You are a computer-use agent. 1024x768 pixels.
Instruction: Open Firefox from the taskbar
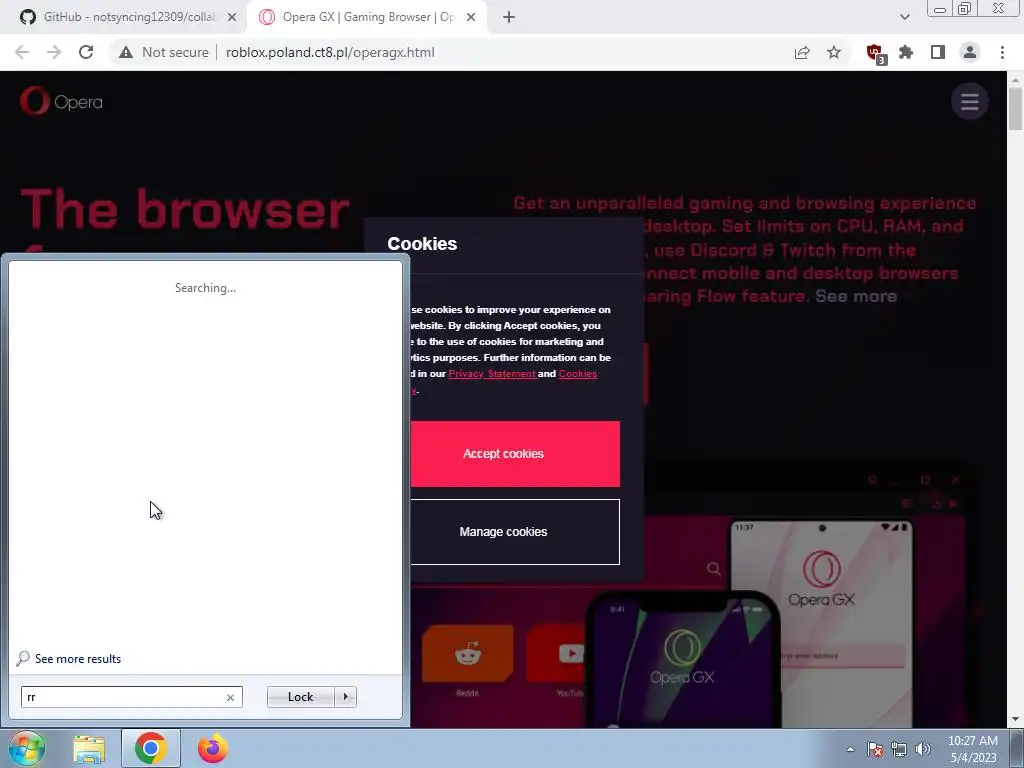coord(213,748)
